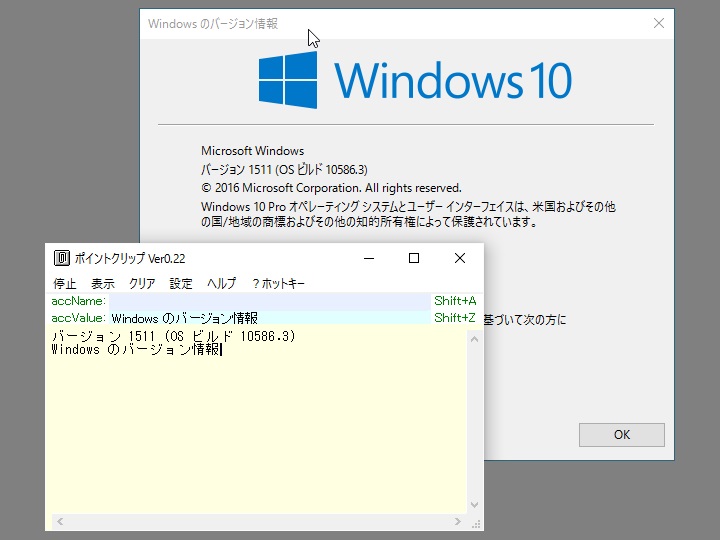Click the ポイントクリップ app icon in title bar

pyautogui.click(x=62, y=258)
